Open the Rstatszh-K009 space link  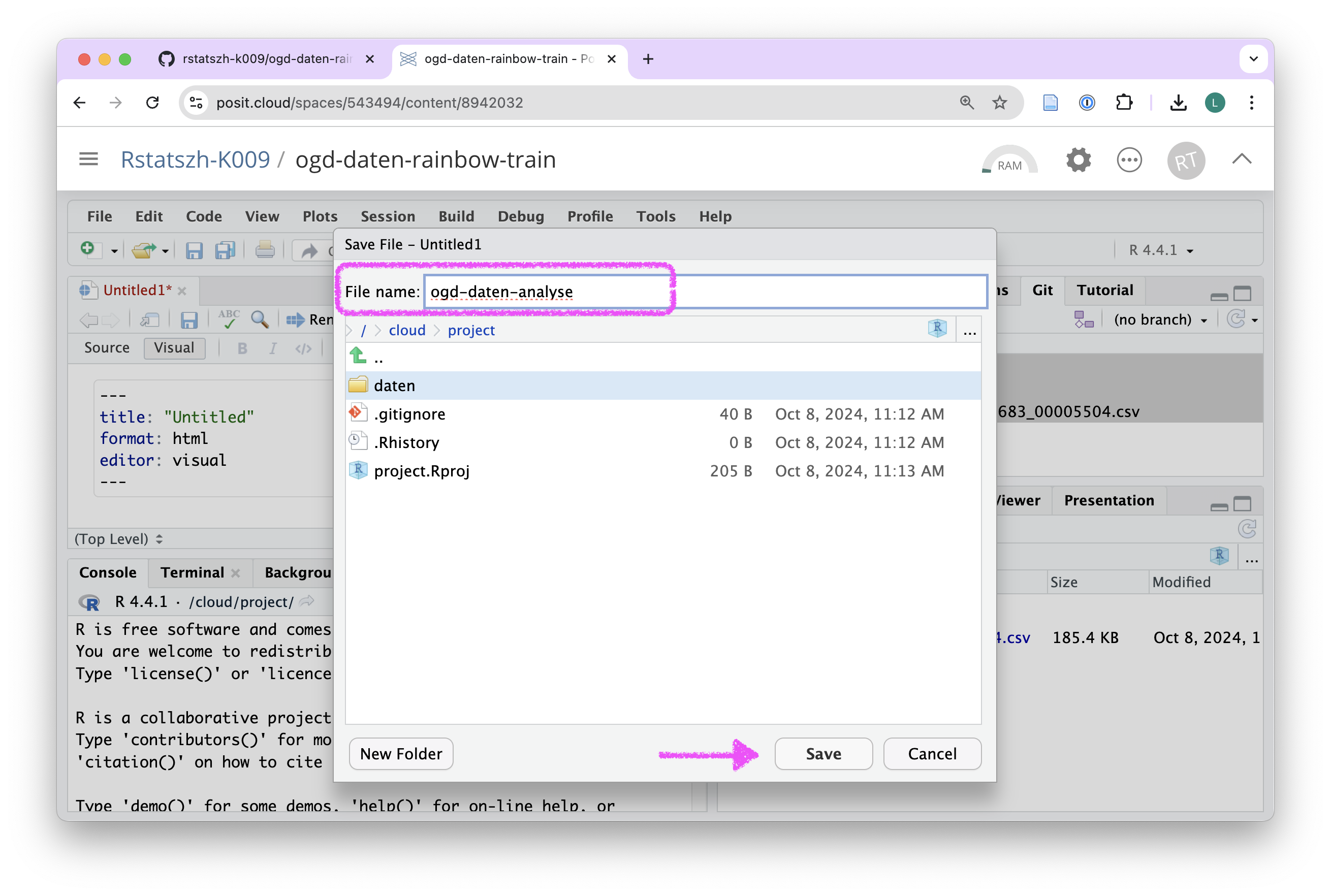click(195, 159)
